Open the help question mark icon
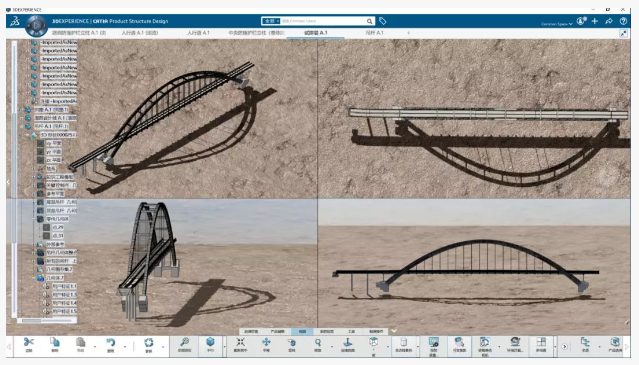 point(623,21)
